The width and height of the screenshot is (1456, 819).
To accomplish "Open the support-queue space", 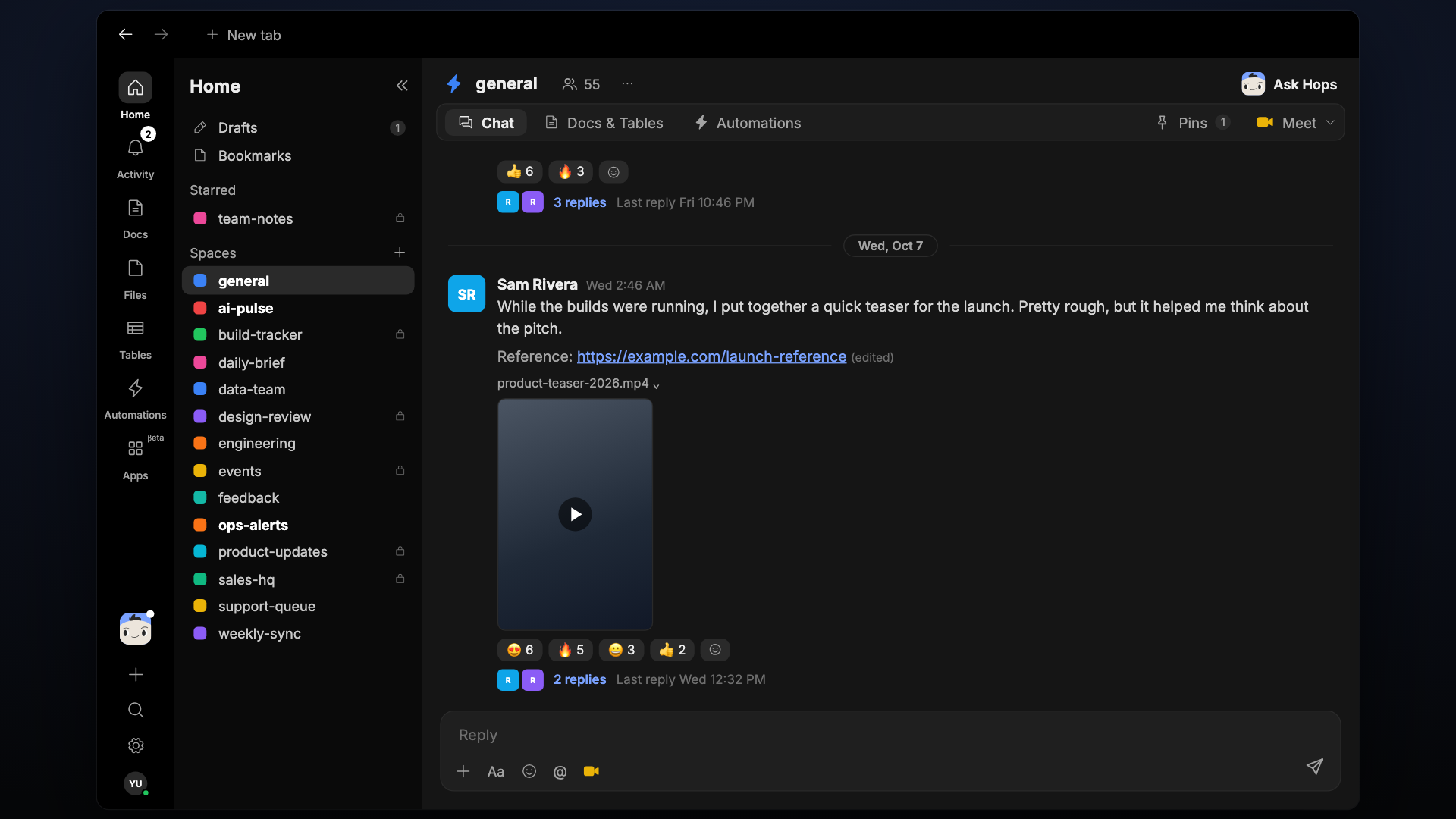I will 298,606.
